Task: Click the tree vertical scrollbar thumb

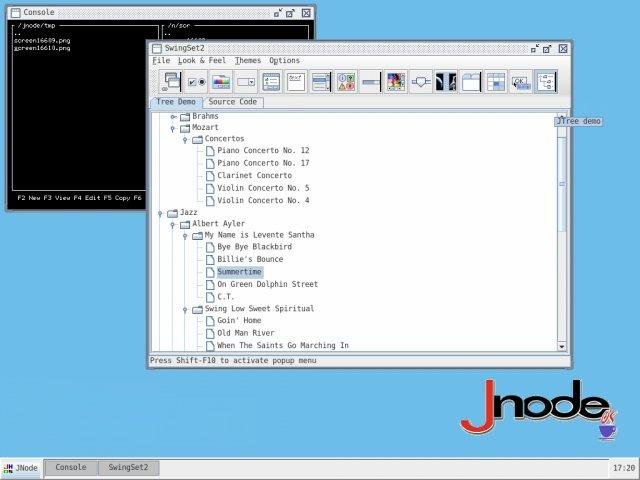Action: click(562, 184)
